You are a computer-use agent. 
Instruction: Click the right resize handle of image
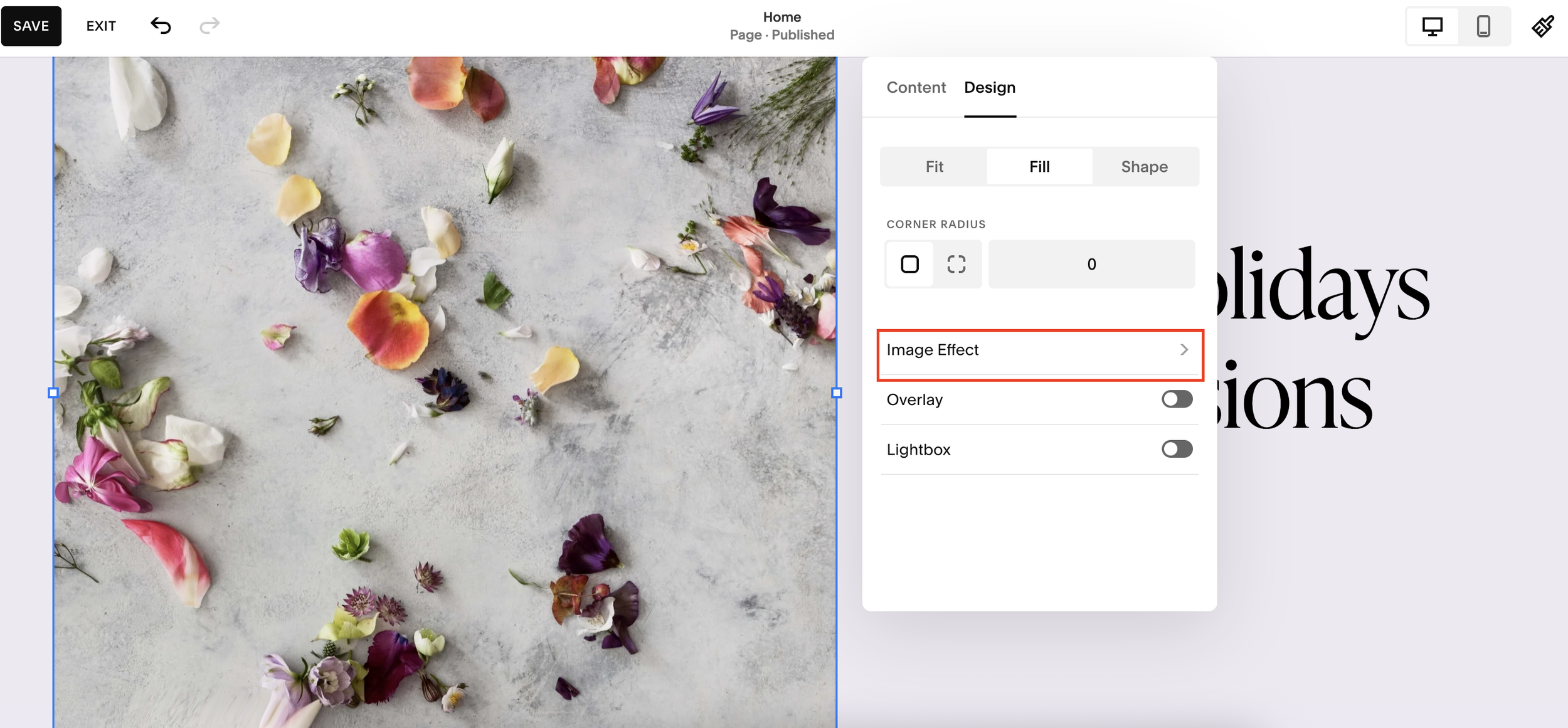(x=836, y=393)
